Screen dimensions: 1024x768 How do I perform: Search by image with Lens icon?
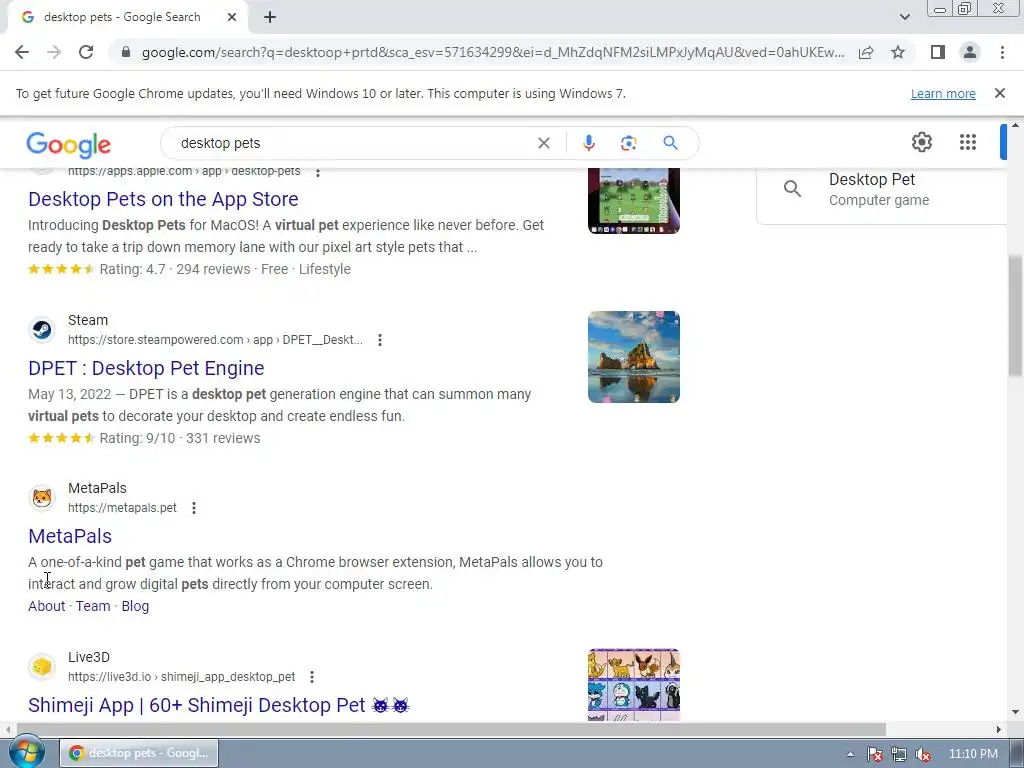(x=628, y=143)
